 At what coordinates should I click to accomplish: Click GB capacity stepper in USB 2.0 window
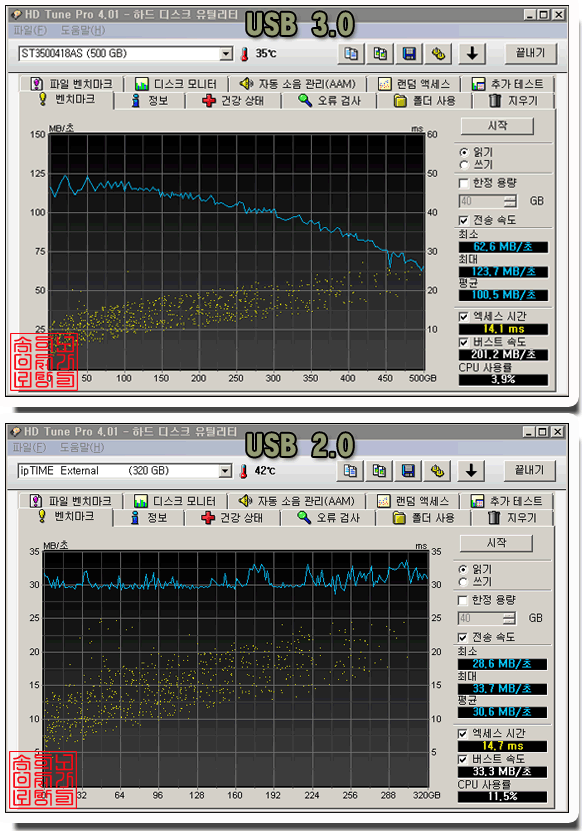(x=509, y=618)
